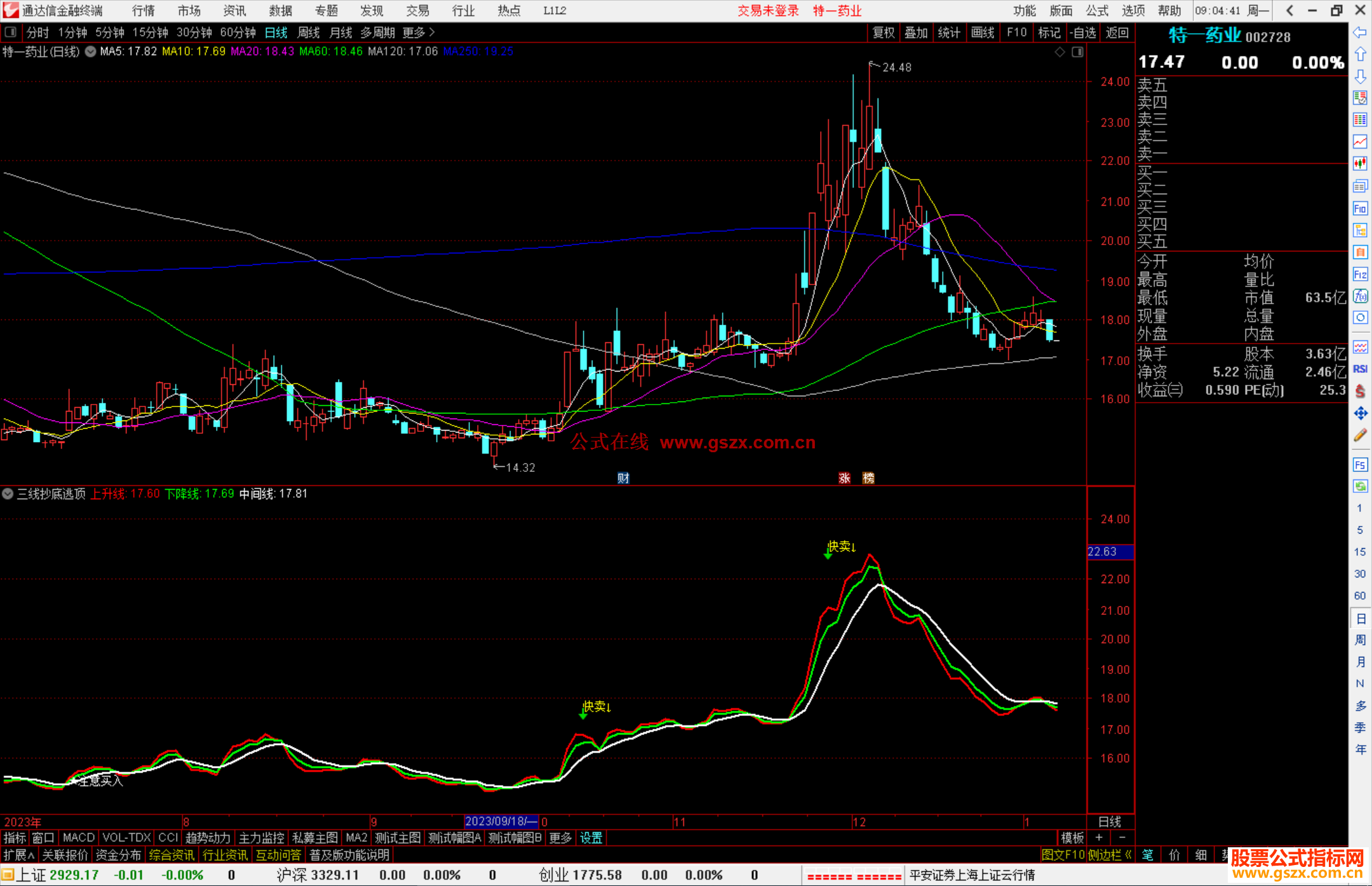Click the line chart trend sidebar icon

click(1360, 142)
